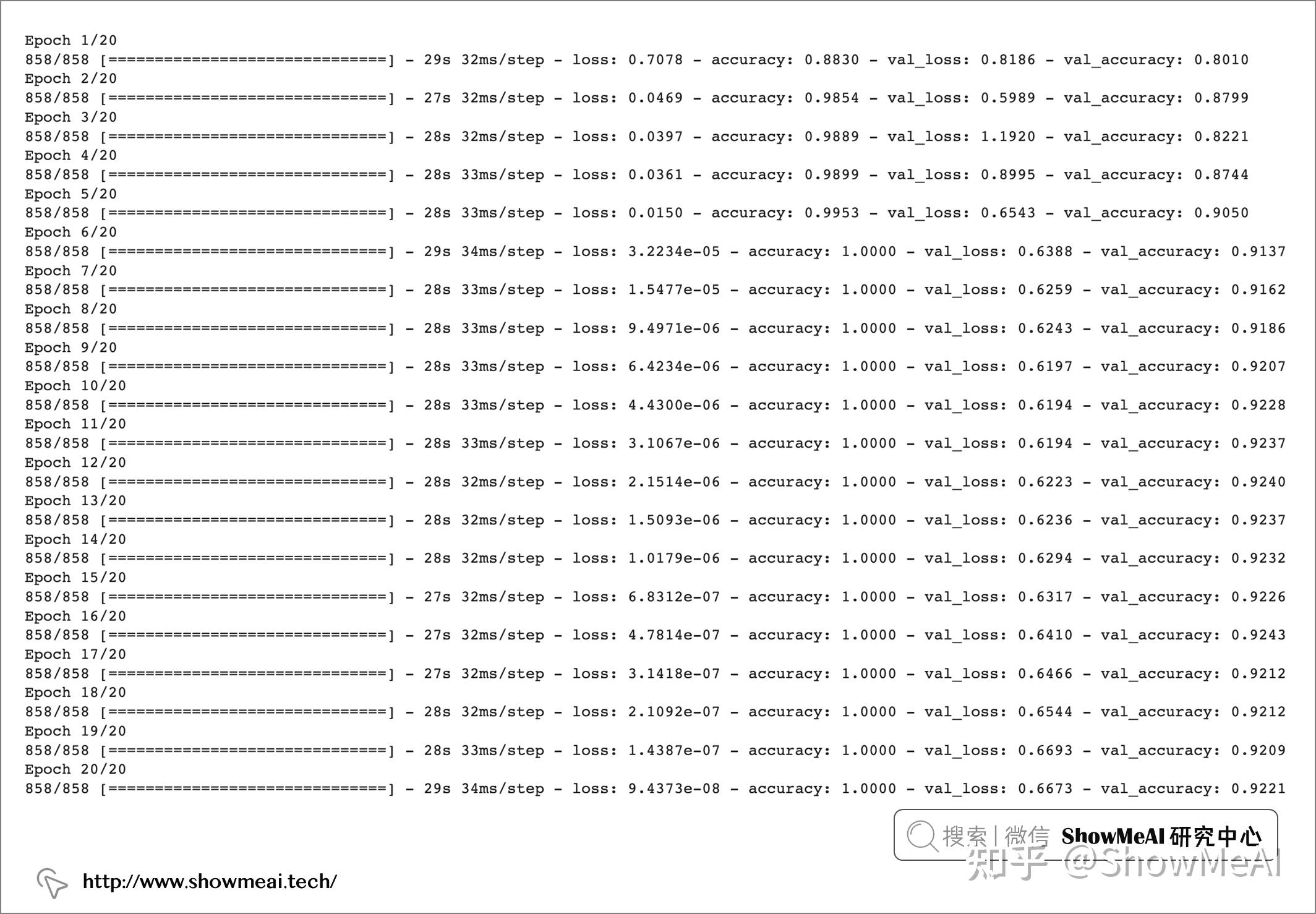1316x914 pixels.
Task: Click the Epoch 20/20 progress bar
Action: point(247,789)
